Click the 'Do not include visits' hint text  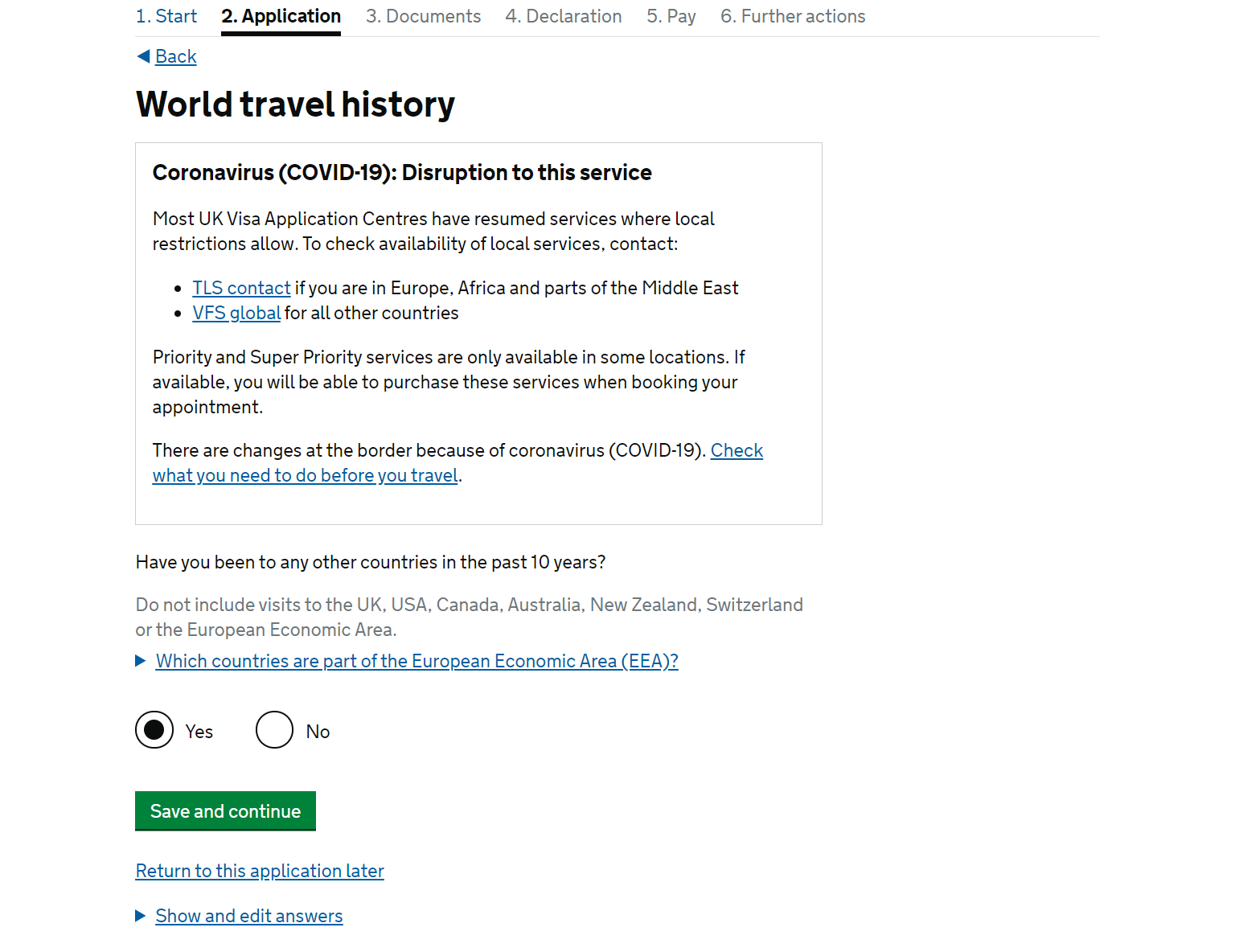tap(470, 617)
